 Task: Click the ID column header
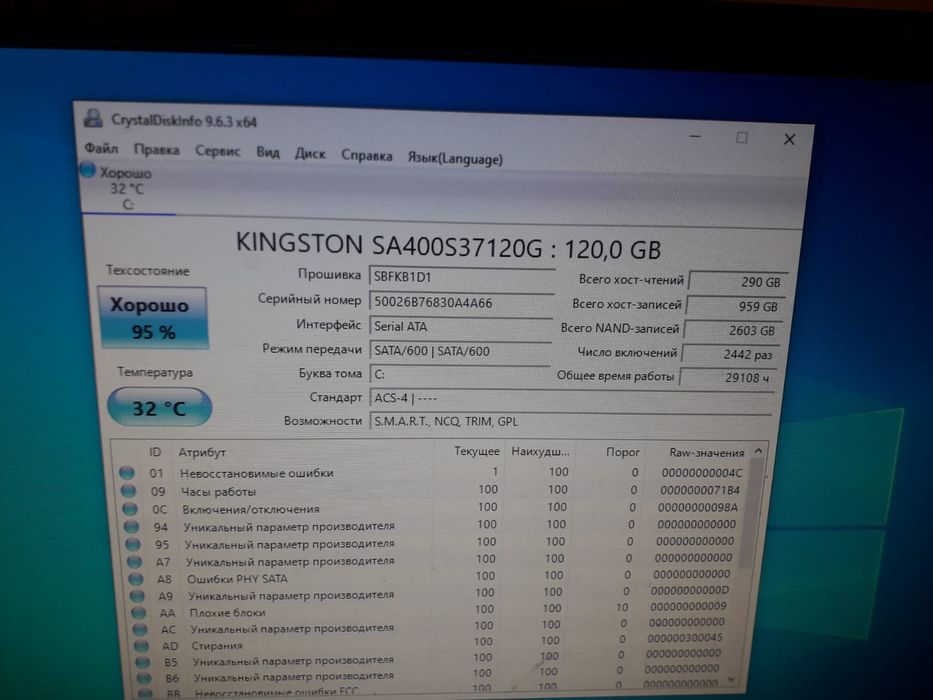(x=155, y=452)
